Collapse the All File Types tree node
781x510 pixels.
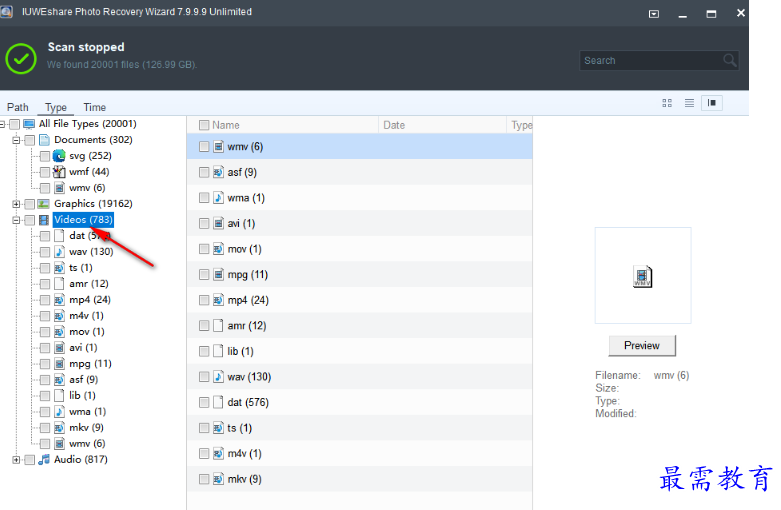coord(2,124)
